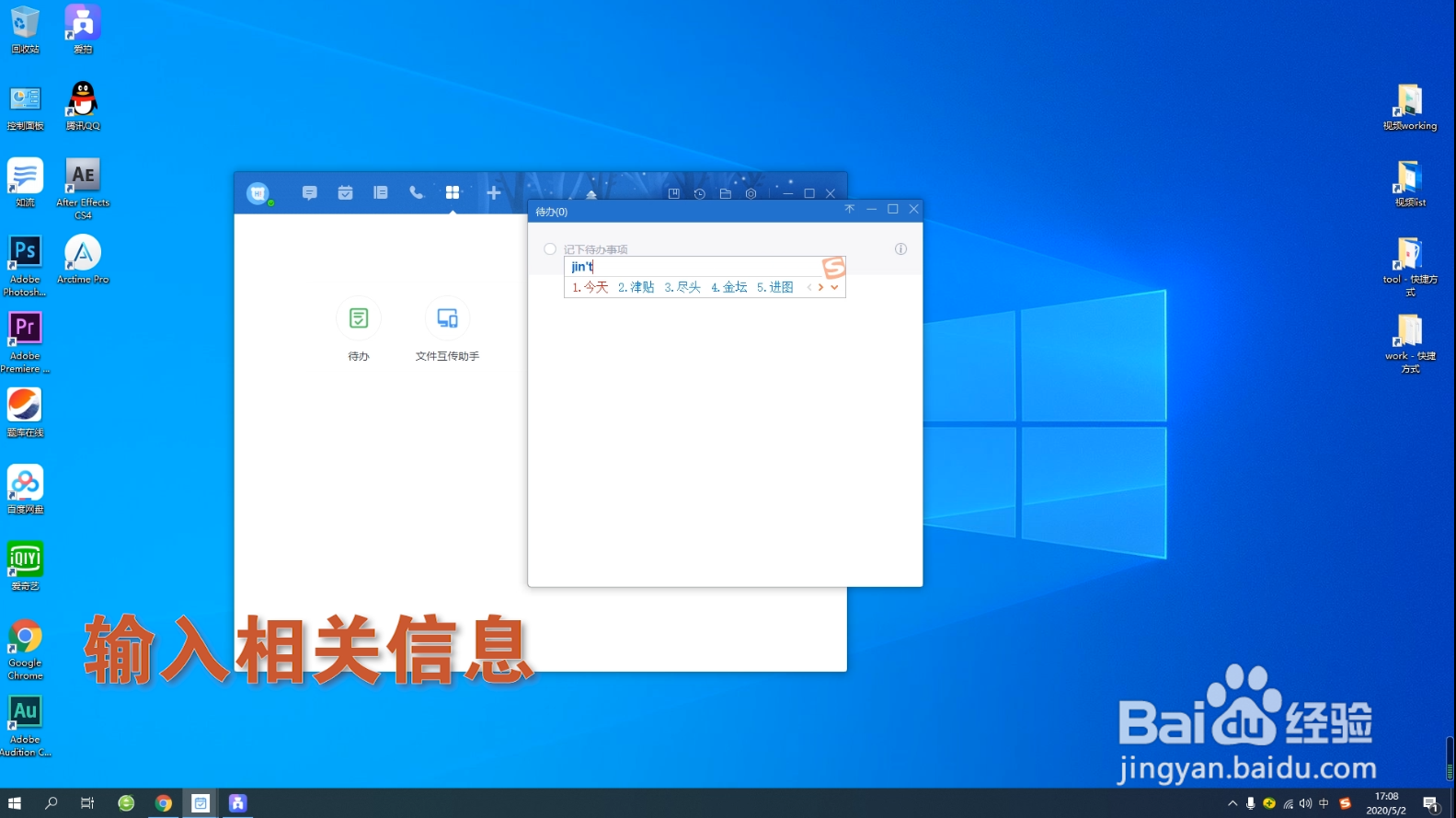The width and height of the screenshot is (1456, 818).
Task: Open the Google Chrome desktop icon
Action: pyautogui.click(x=25, y=649)
